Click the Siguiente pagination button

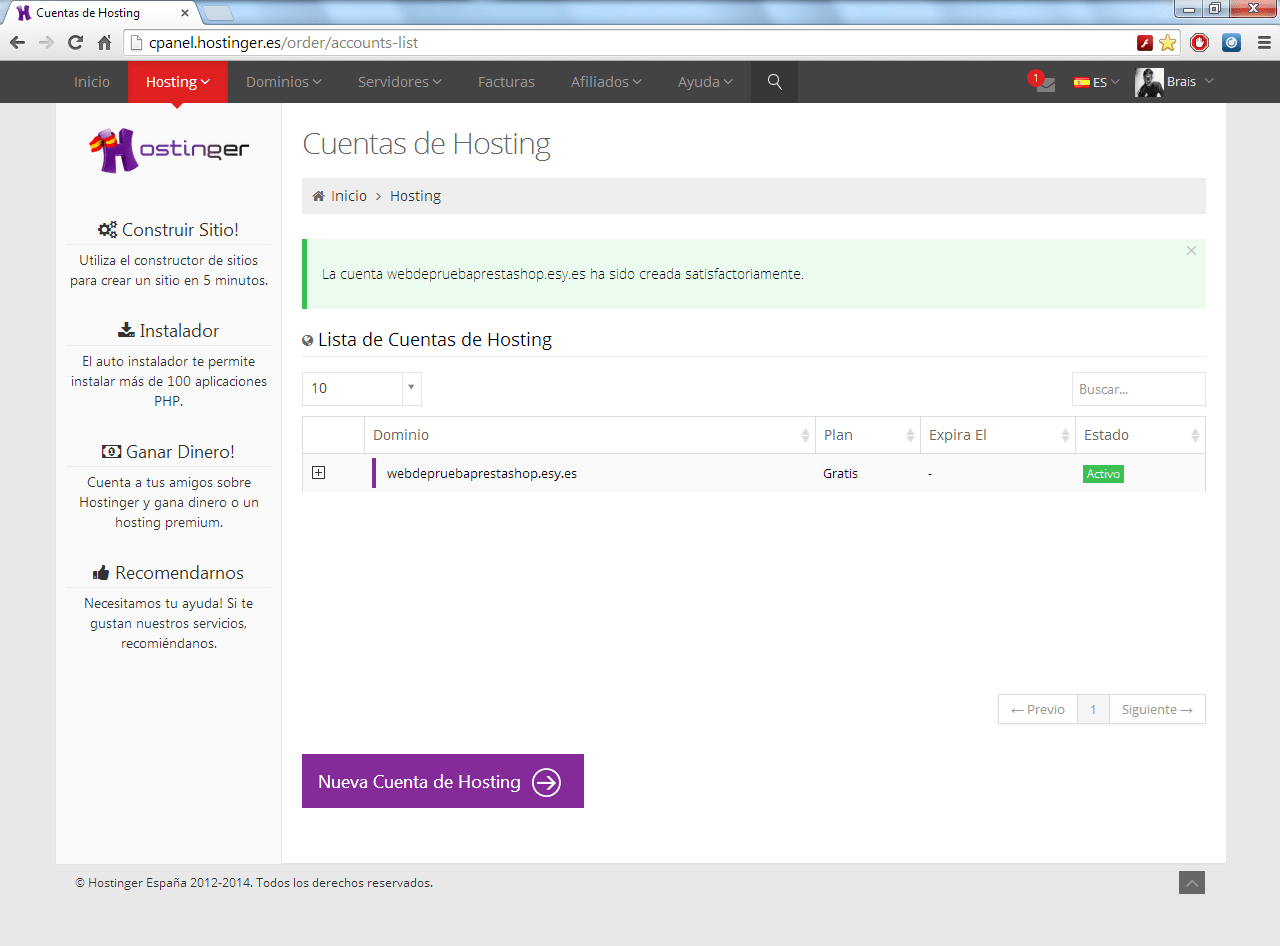pos(1157,709)
